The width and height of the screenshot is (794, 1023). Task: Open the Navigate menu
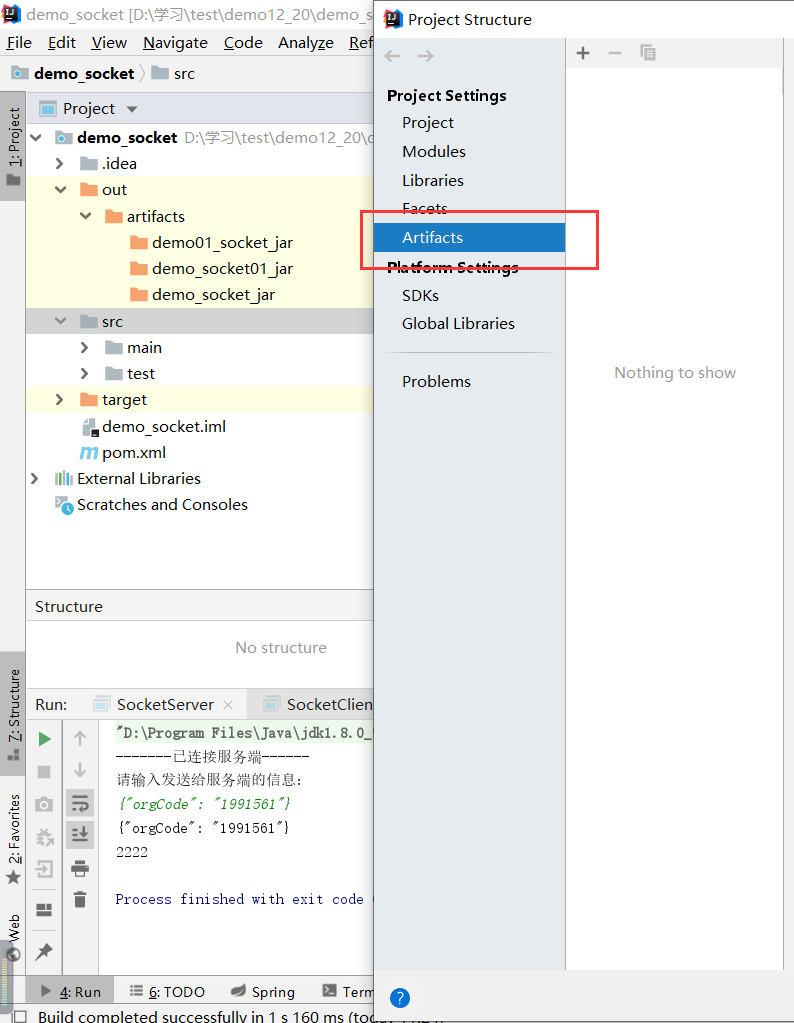point(176,42)
